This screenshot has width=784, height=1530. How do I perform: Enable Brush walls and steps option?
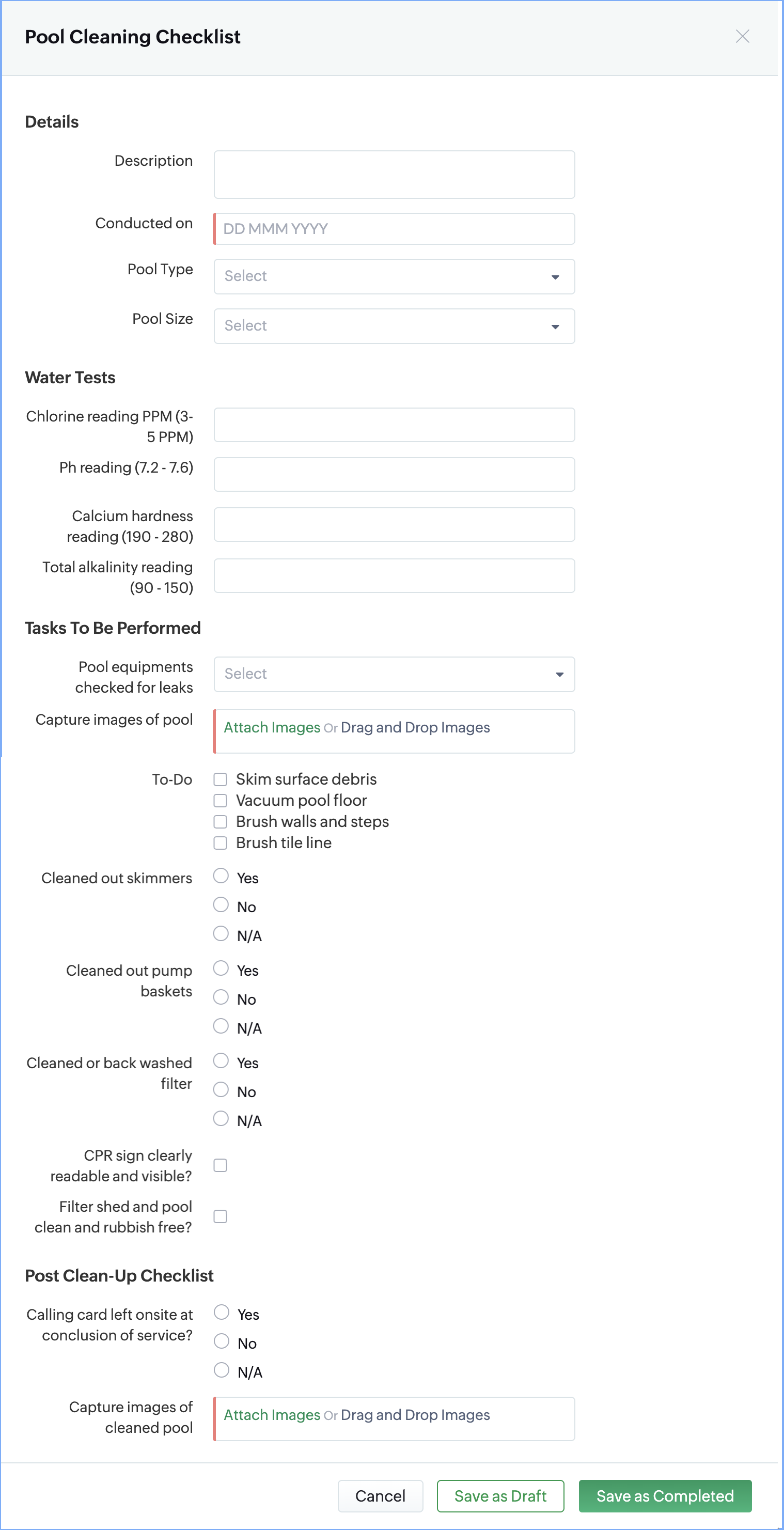click(x=221, y=822)
